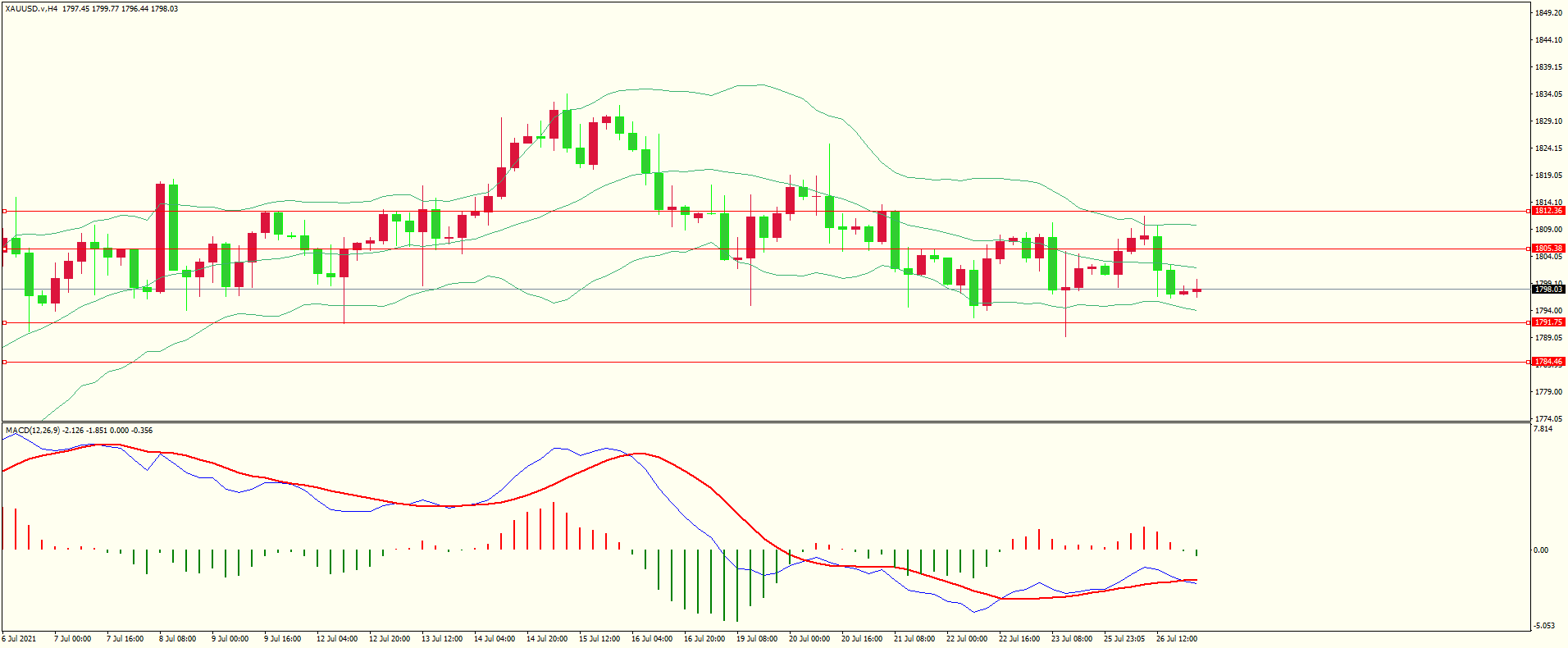Click the 16 Jul 20:00 time label

pyautogui.click(x=704, y=639)
